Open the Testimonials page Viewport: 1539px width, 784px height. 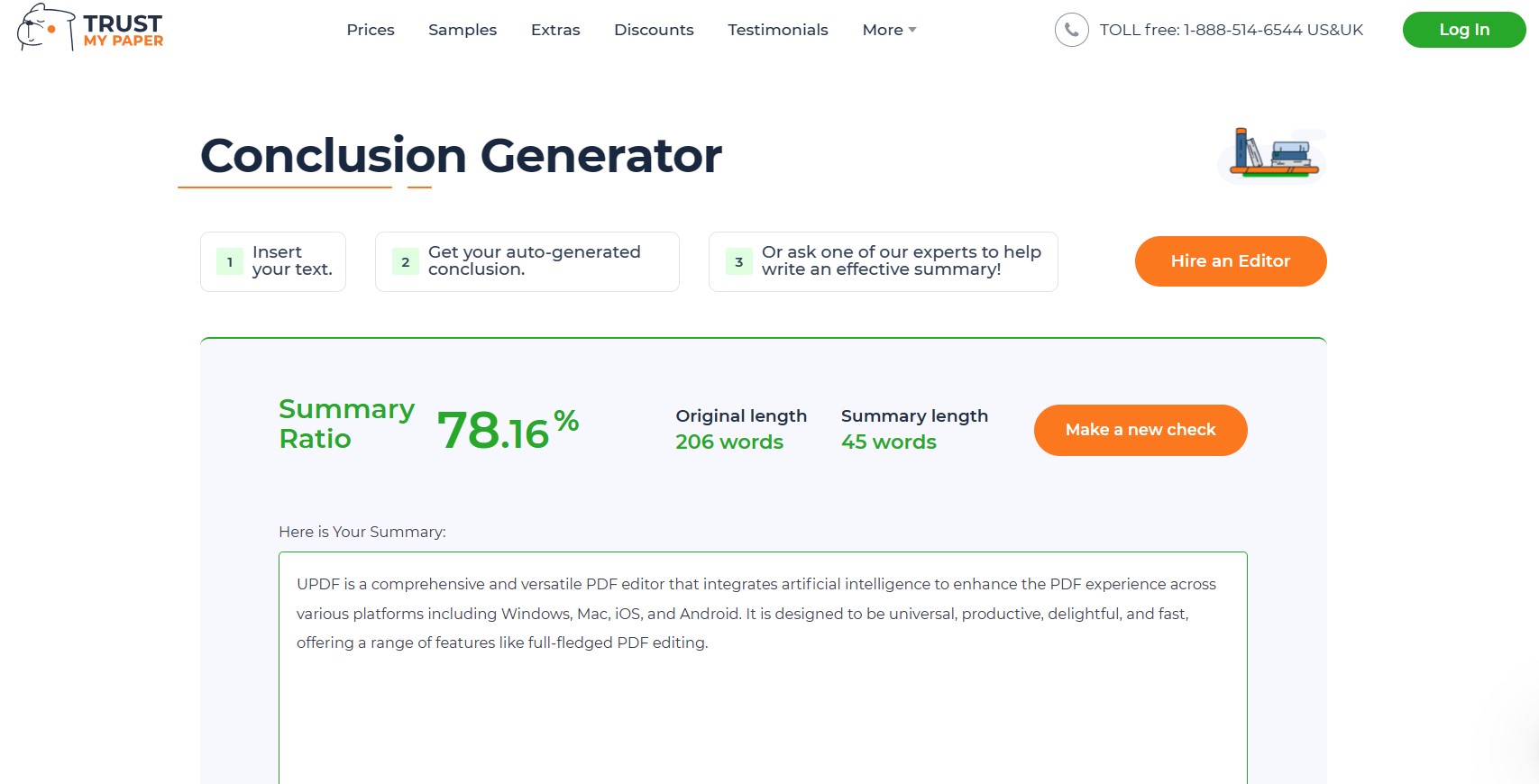click(x=777, y=30)
